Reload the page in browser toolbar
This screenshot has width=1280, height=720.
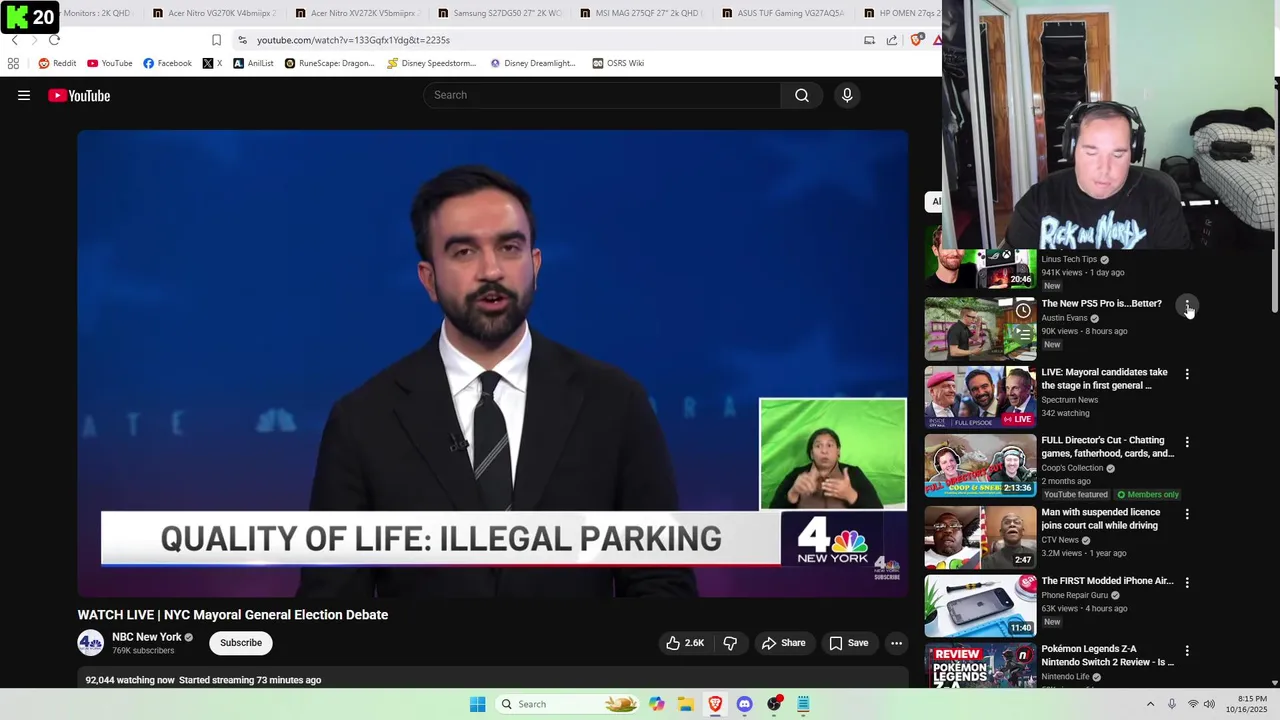click(x=54, y=40)
